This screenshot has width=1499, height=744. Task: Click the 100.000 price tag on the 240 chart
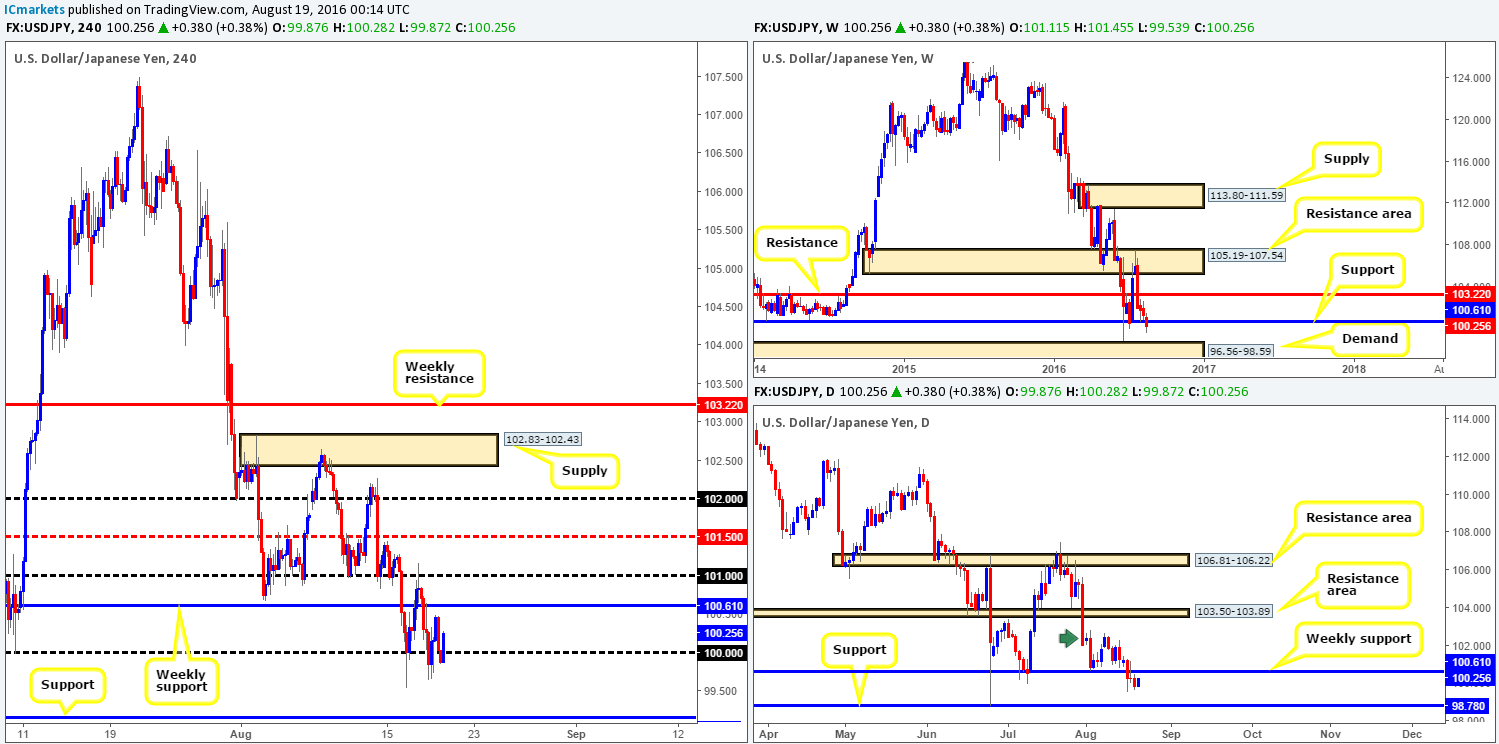point(720,653)
